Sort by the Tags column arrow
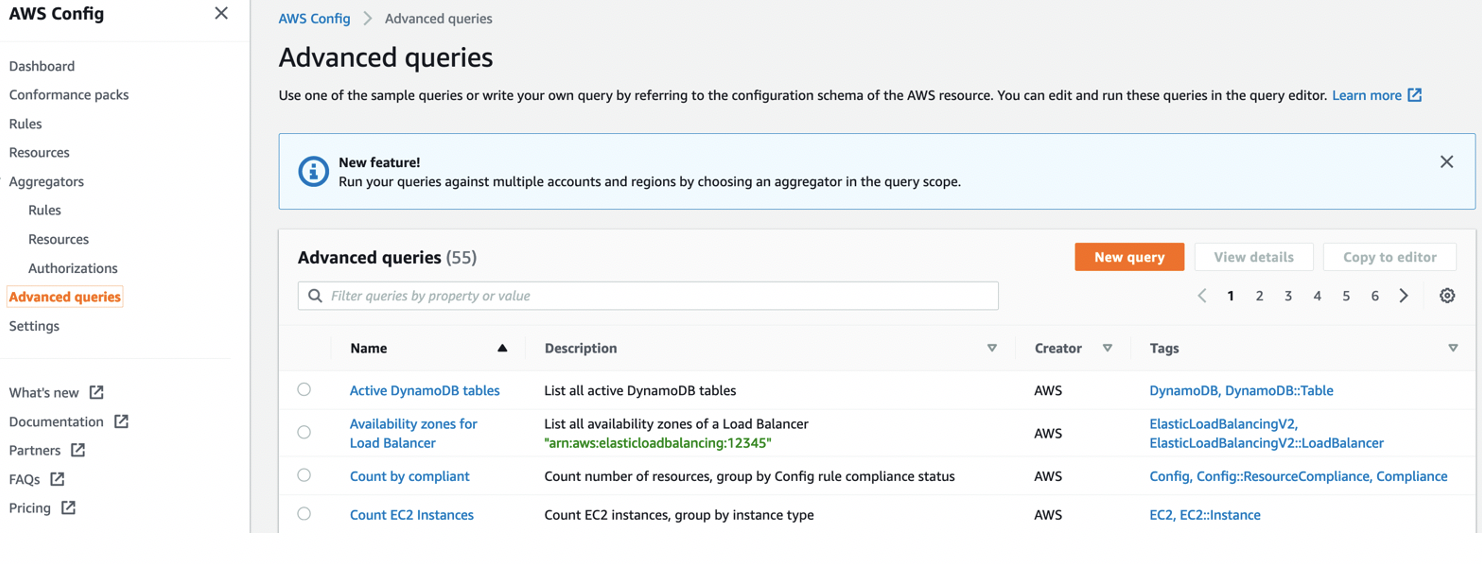 tap(1453, 348)
